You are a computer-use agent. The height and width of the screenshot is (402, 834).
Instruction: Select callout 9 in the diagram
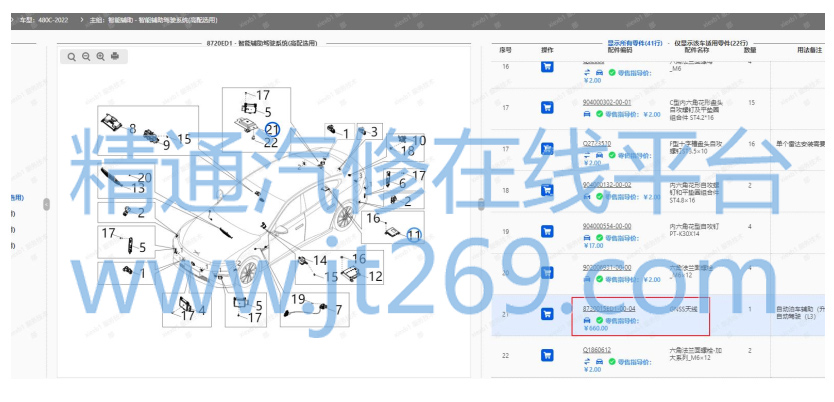pyautogui.click(x=166, y=144)
